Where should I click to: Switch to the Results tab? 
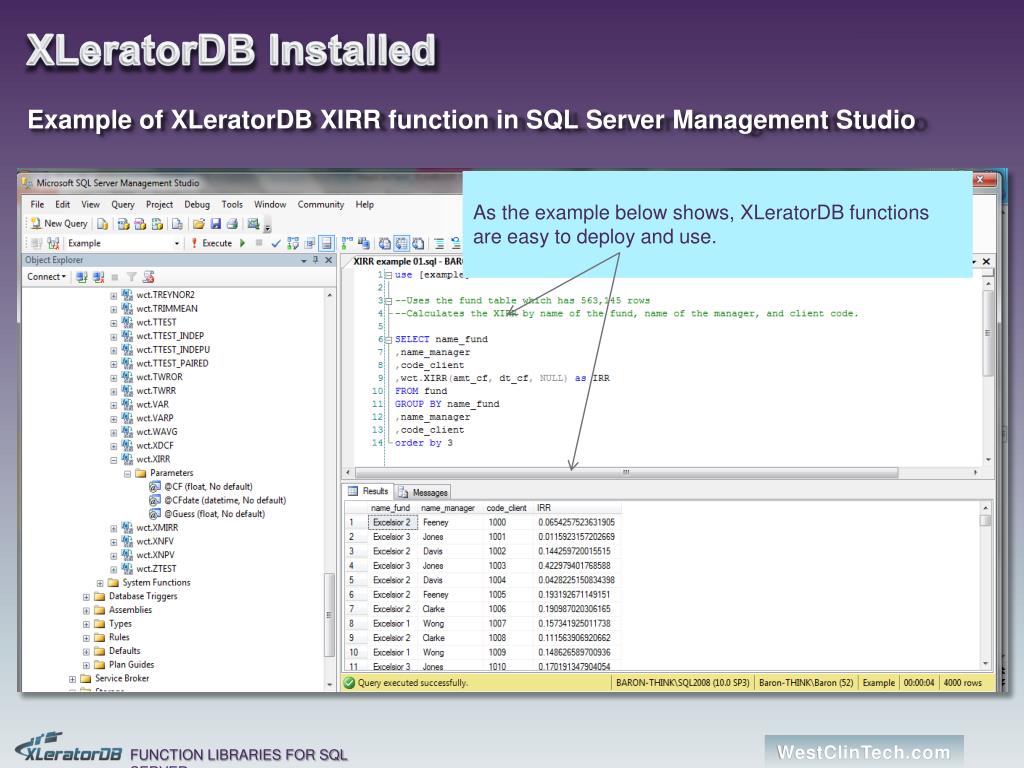coord(369,491)
